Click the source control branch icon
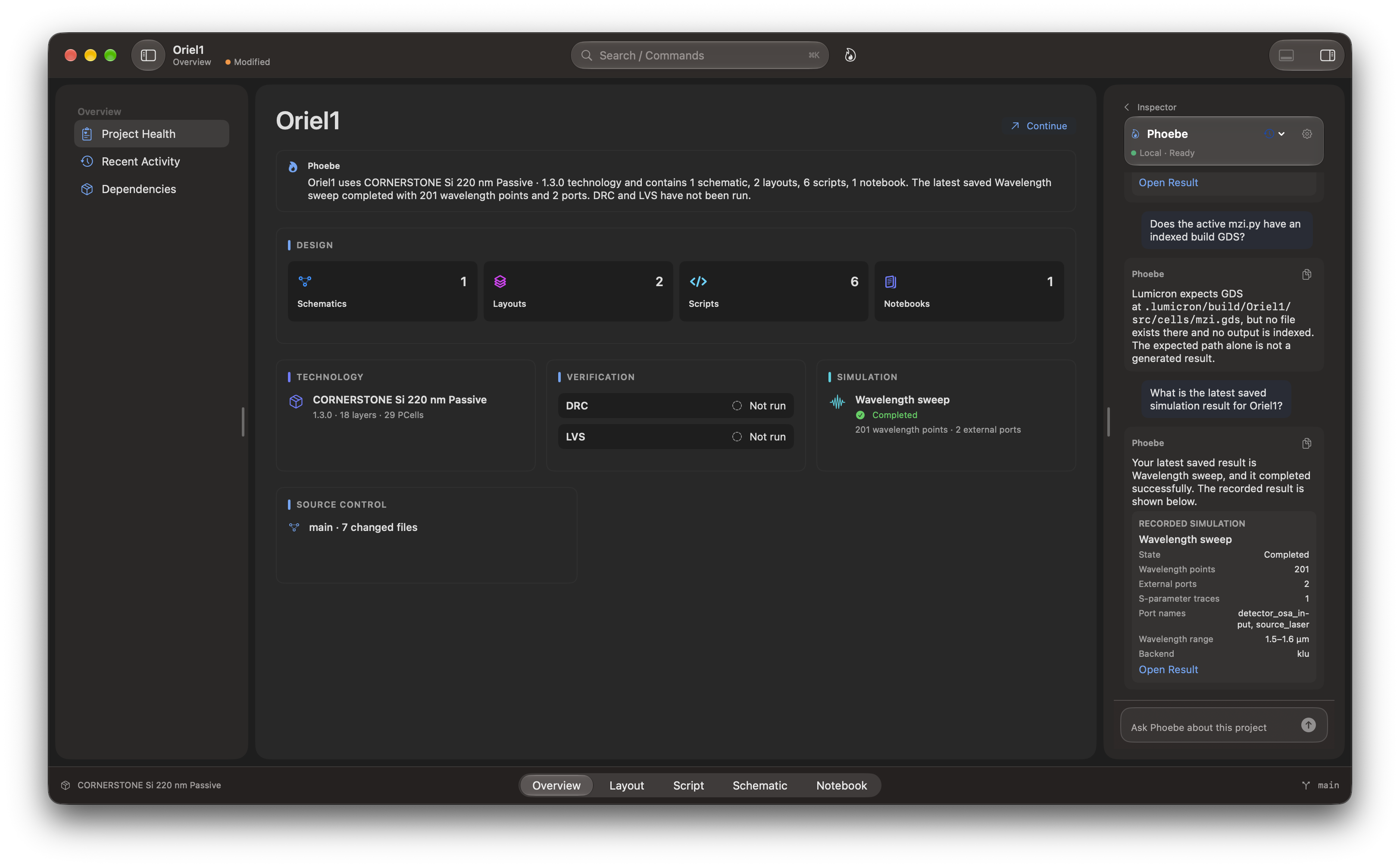This screenshot has height=868, width=1400. (x=294, y=527)
